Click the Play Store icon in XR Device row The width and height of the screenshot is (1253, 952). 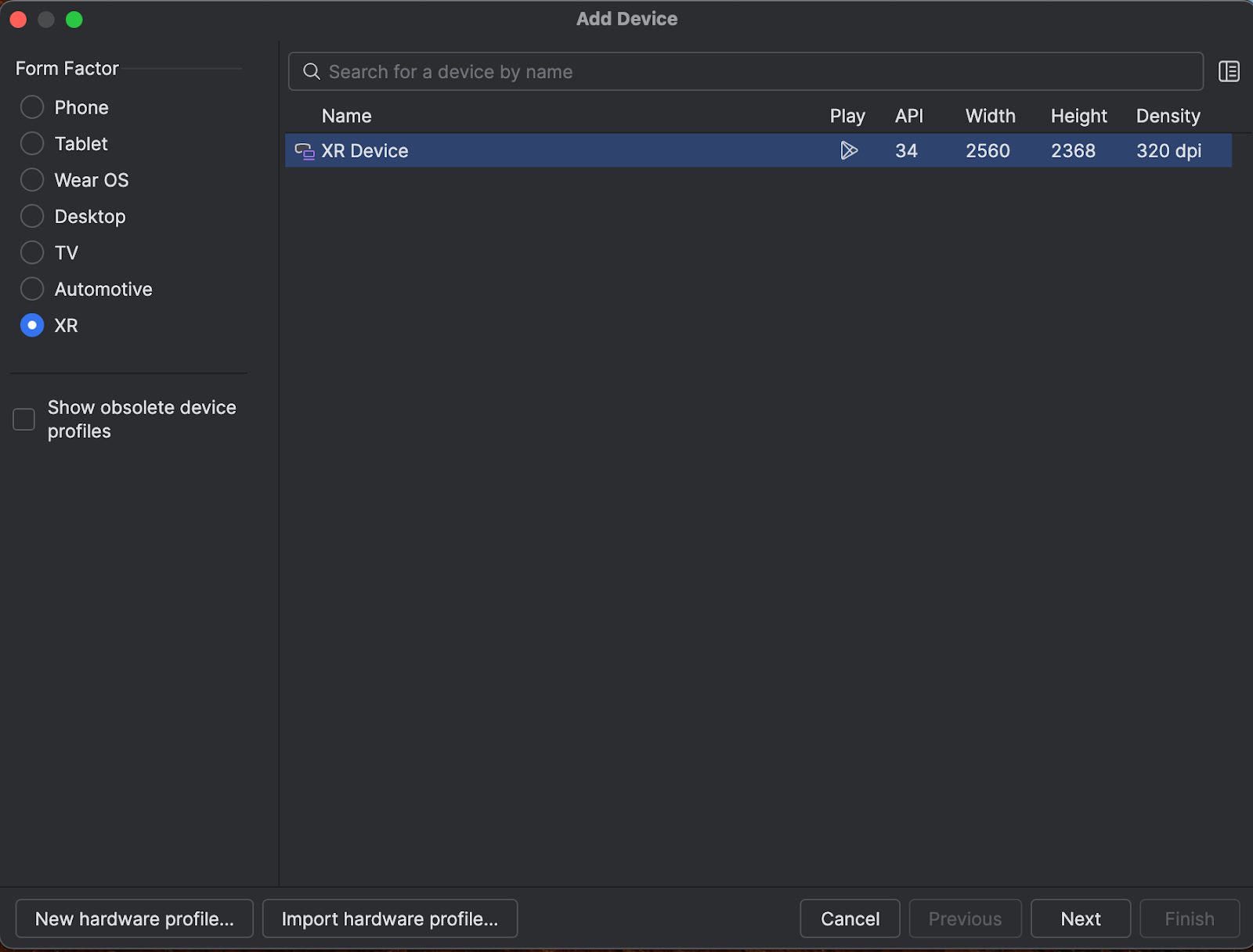pos(848,150)
